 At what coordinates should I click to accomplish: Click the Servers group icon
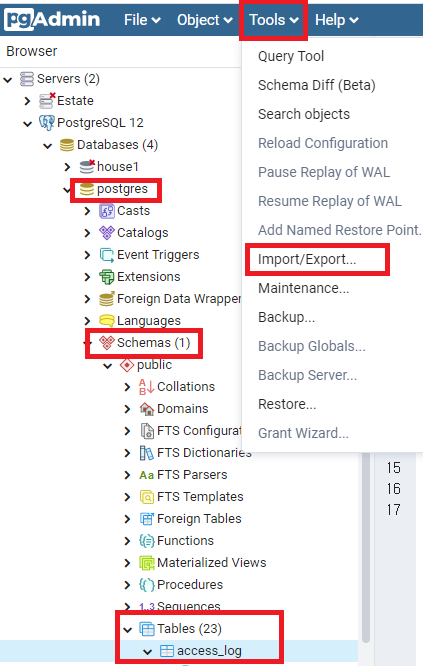tap(27, 79)
